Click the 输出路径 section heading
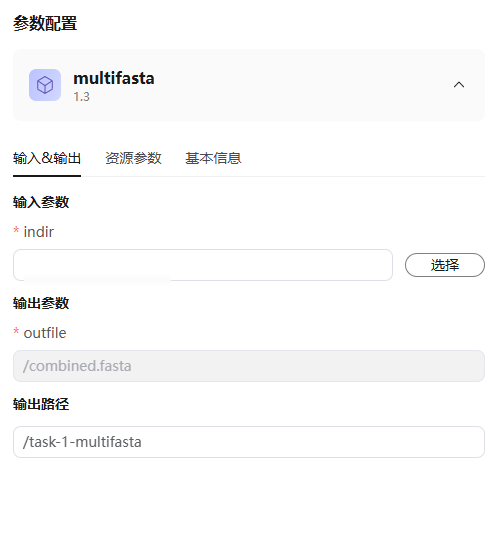The image size is (498, 553). pos(41,404)
